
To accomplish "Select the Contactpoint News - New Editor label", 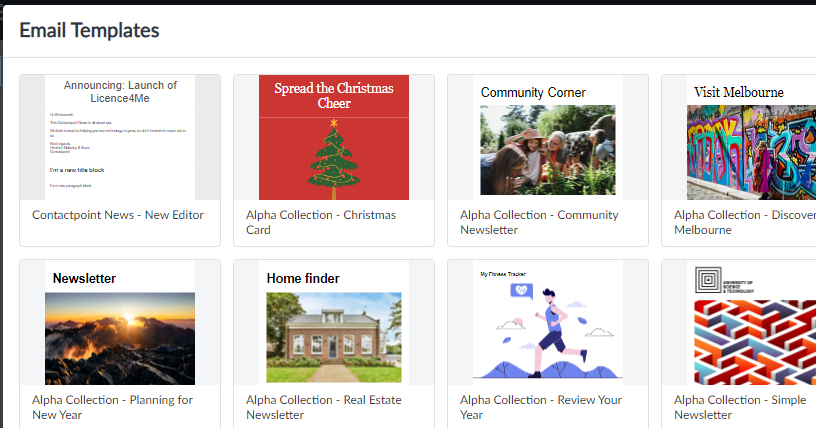I will point(117,215).
